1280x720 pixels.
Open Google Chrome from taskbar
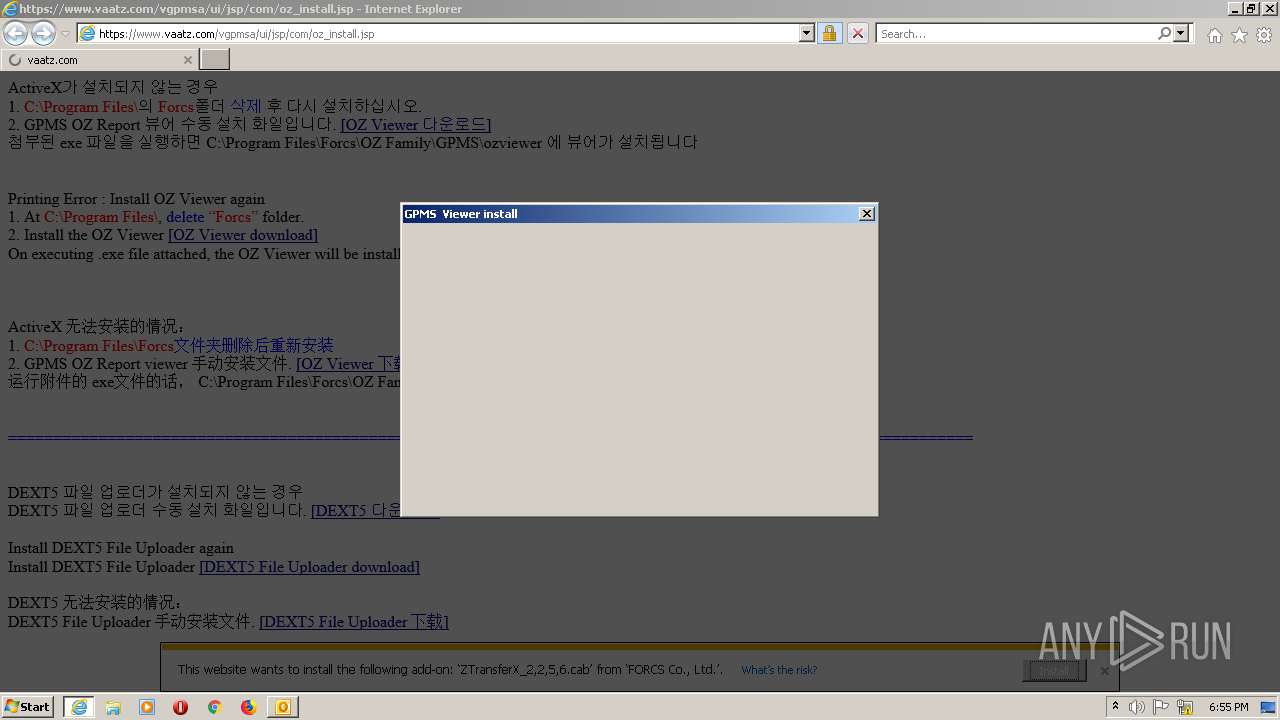pyautogui.click(x=215, y=707)
